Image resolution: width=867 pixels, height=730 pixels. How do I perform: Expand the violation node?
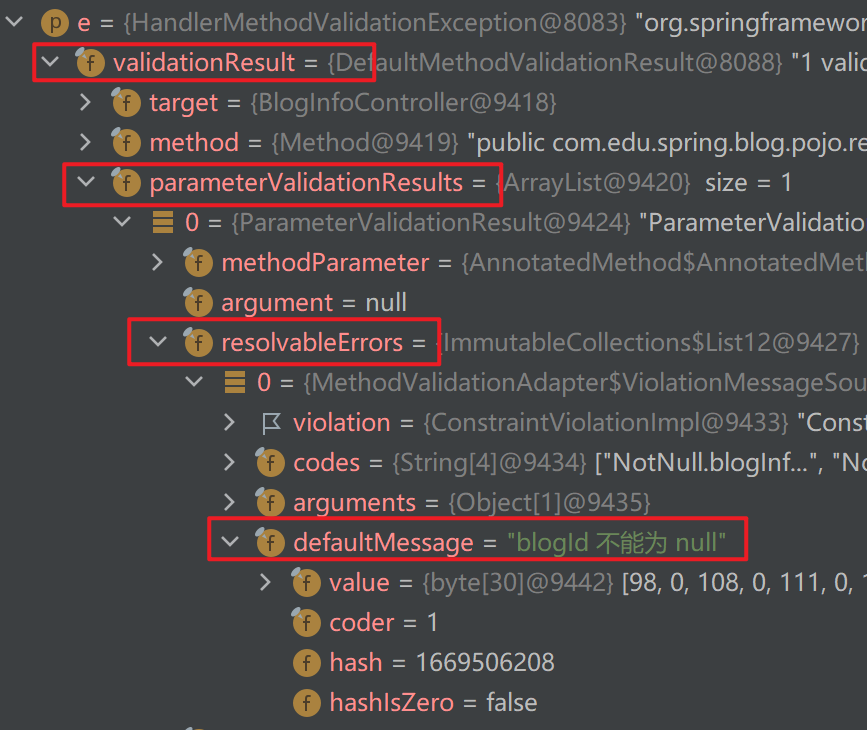click(x=229, y=423)
